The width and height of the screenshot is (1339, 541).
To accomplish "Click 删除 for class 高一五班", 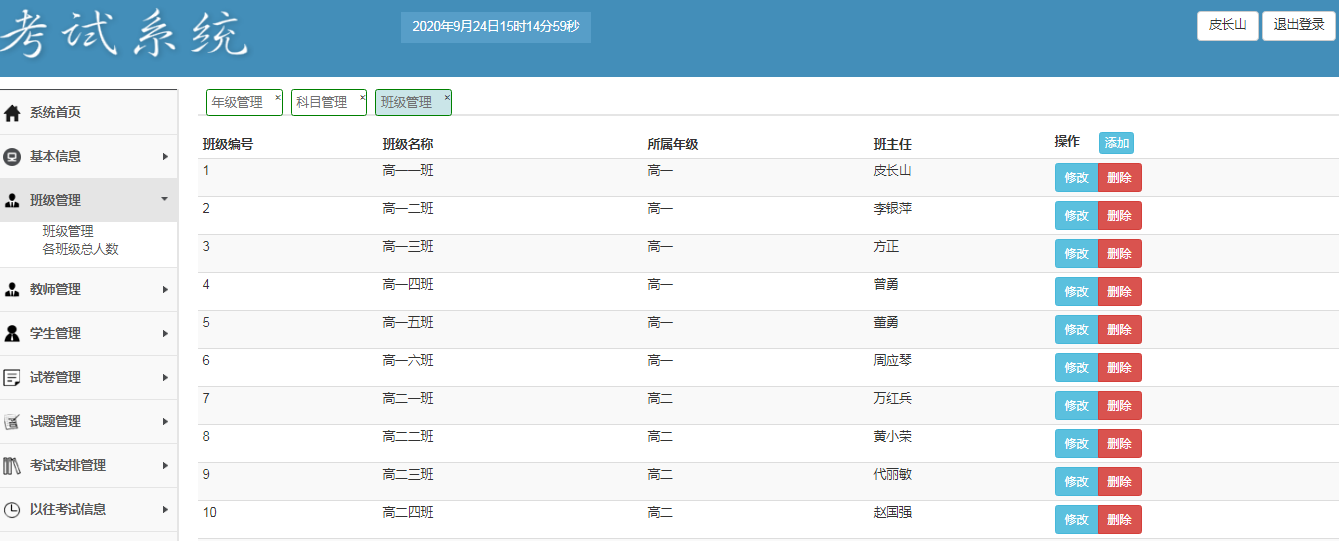I will [x=1119, y=330].
